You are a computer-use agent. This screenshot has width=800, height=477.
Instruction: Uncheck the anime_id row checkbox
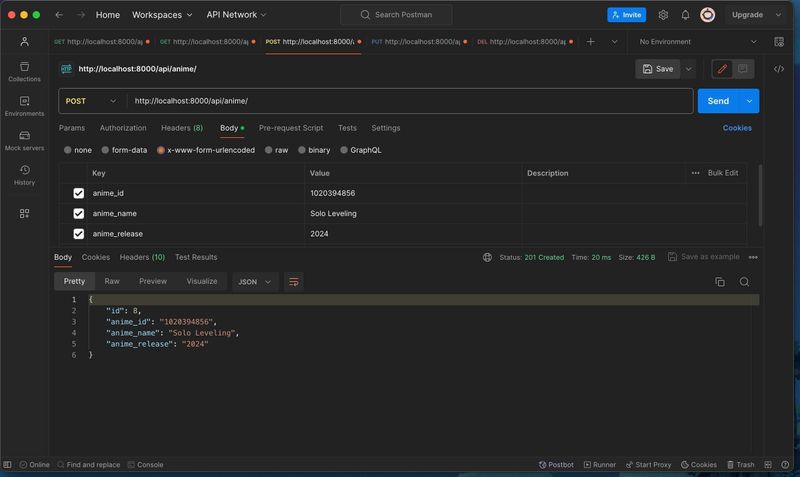pyautogui.click(x=79, y=193)
